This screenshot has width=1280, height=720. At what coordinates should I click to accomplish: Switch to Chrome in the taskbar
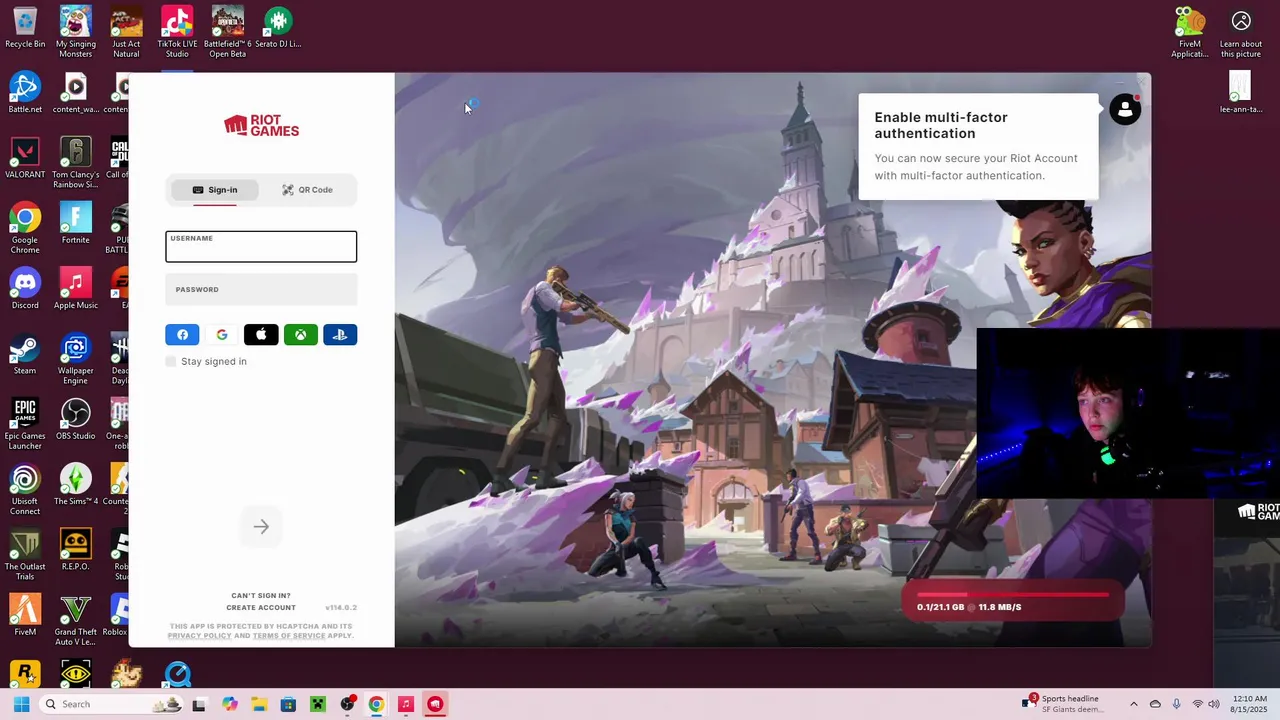pyautogui.click(x=376, y=704)
